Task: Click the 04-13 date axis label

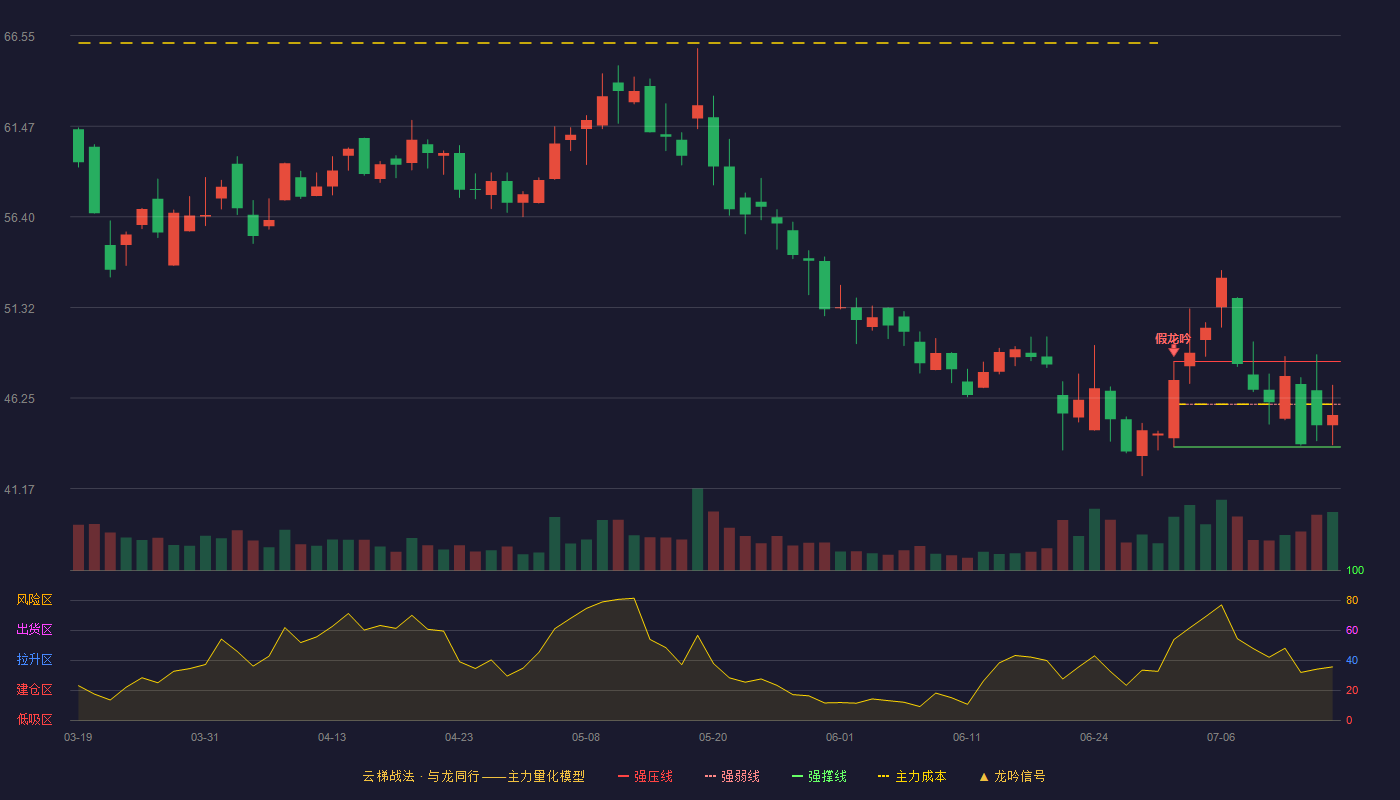Action: pos(332,737)
